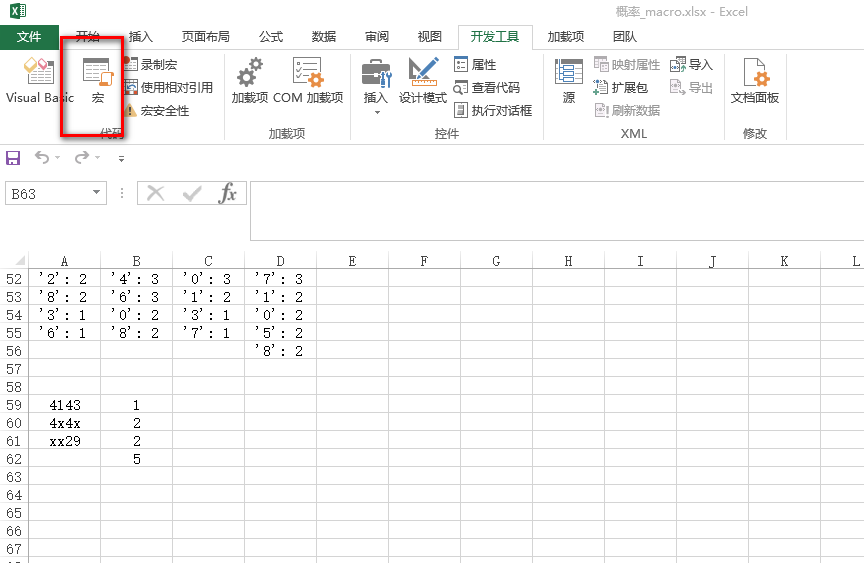
Task: Switch to the Page Layout (页面布局) tab
Action: [x=206, y=37]
